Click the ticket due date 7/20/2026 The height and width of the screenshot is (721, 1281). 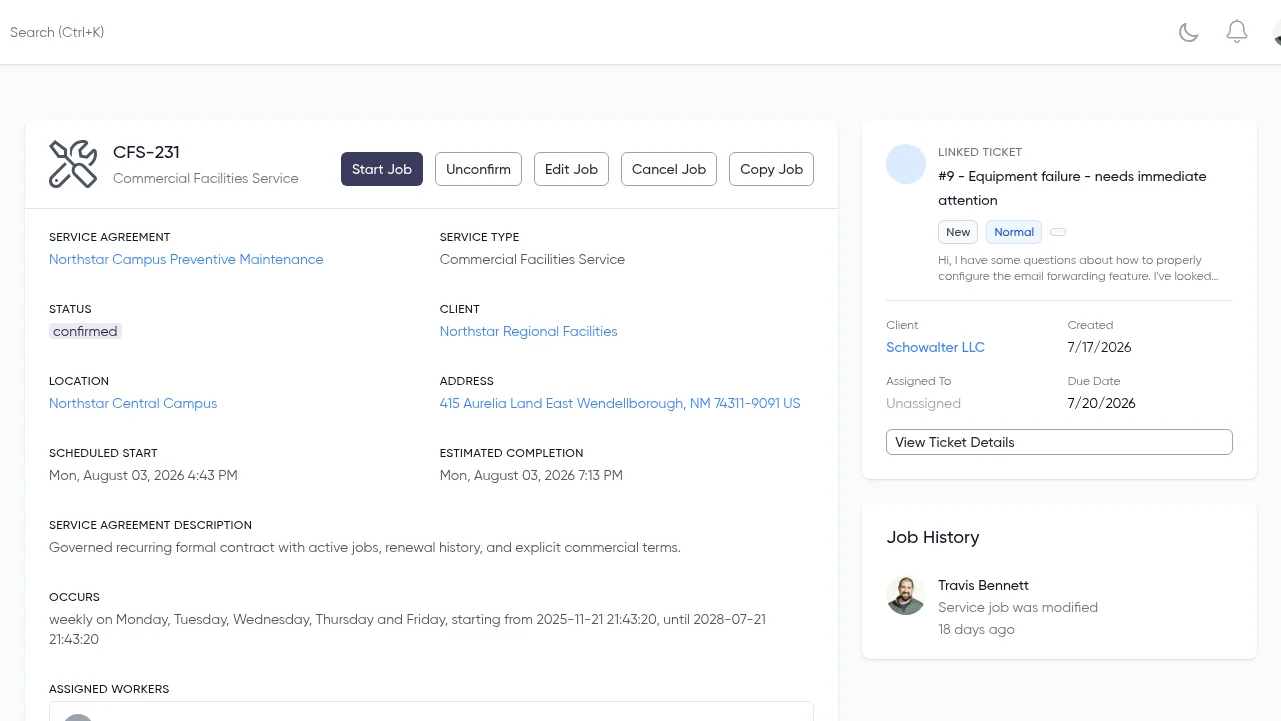(1101, 403)
